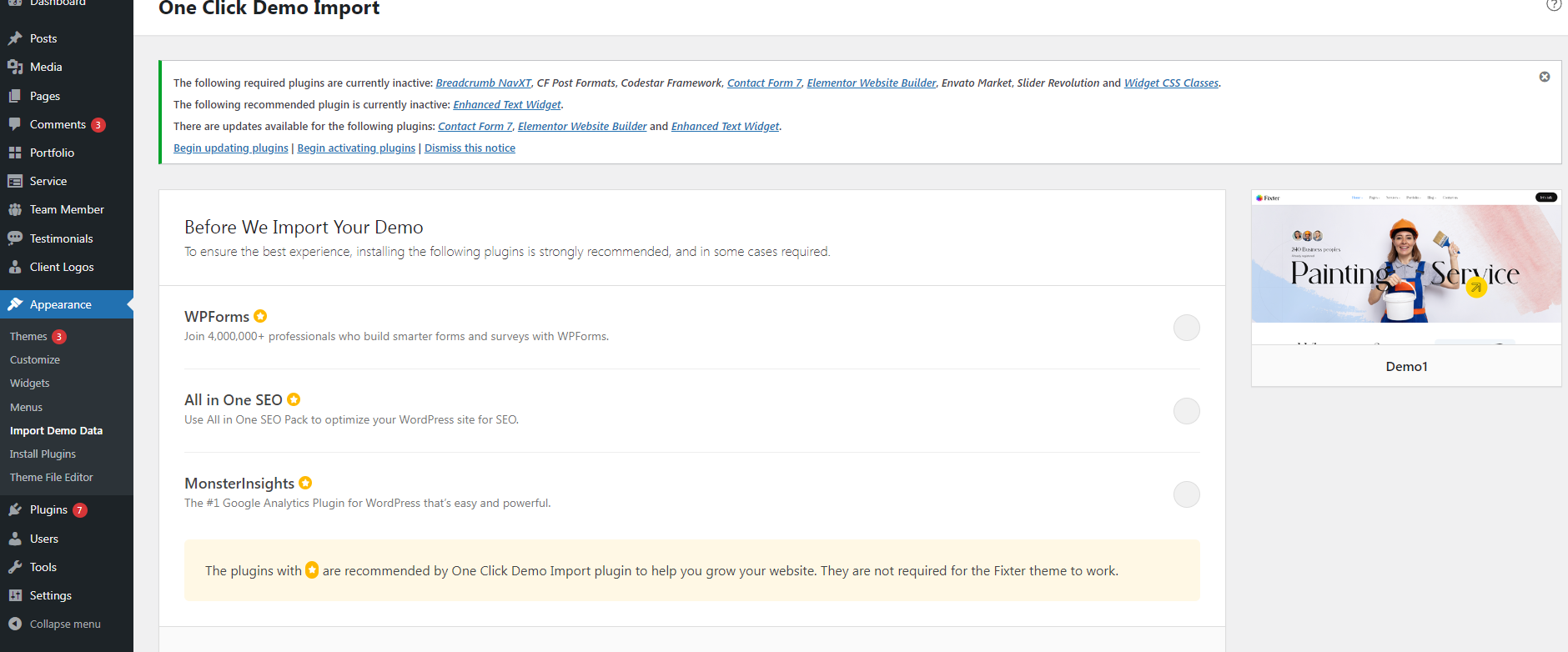Toggle the All in One SEO checkbox
Screen dimensions: 1568x652
[x=1187, y=411]
